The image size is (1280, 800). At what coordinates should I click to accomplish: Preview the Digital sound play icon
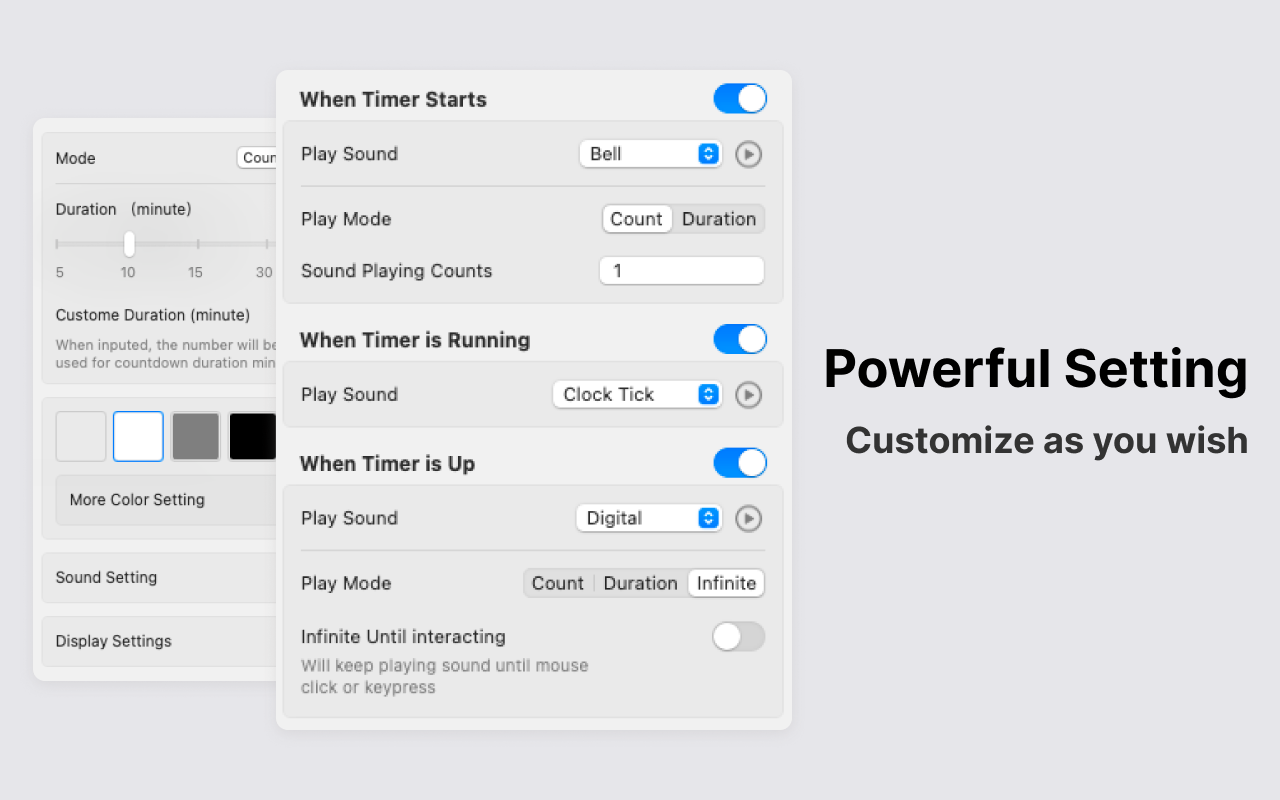(748, 518)
